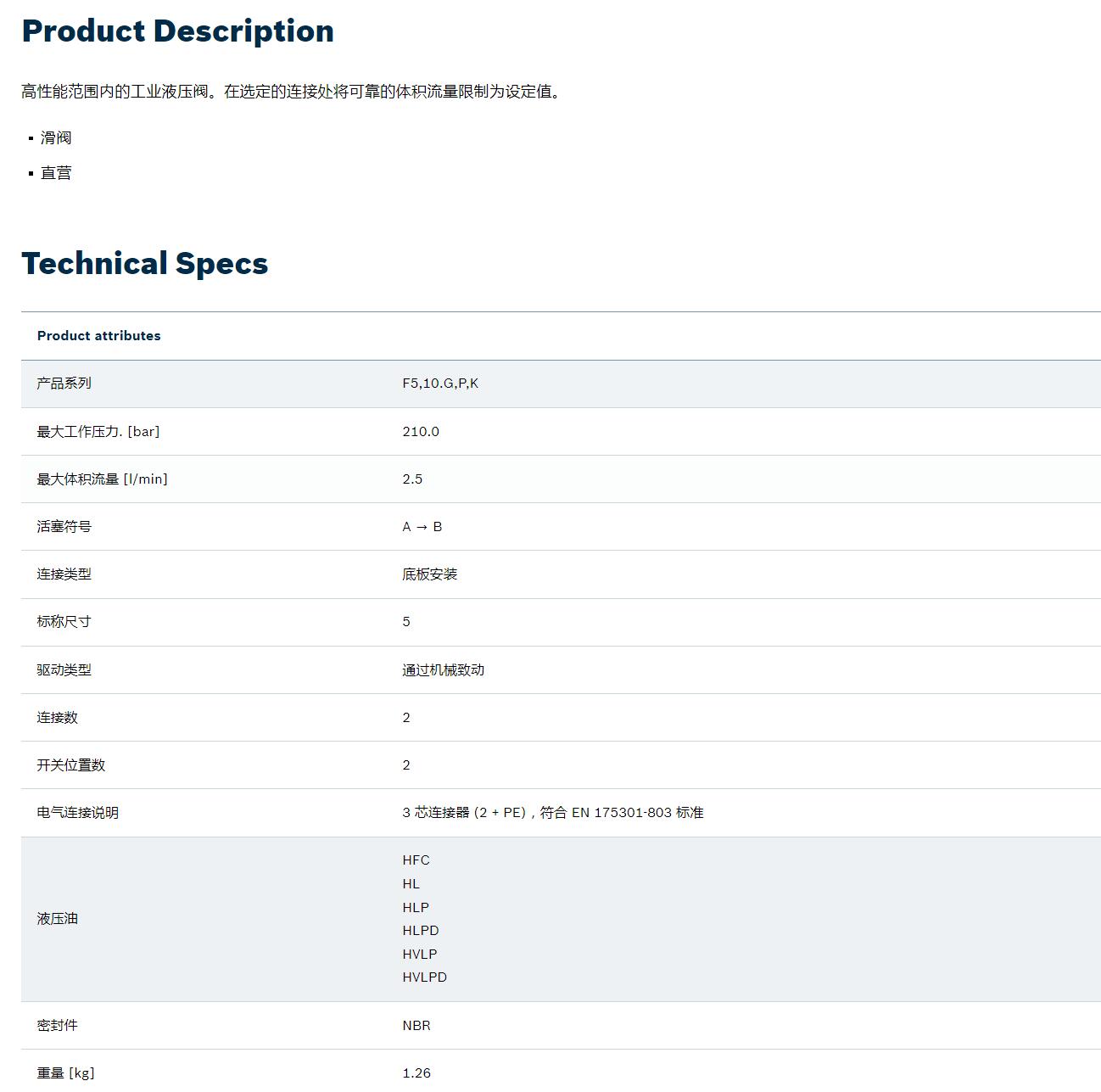Click the 标称尺寸 row label
The image size is (1101, 1092).
(x=64, y=622)
